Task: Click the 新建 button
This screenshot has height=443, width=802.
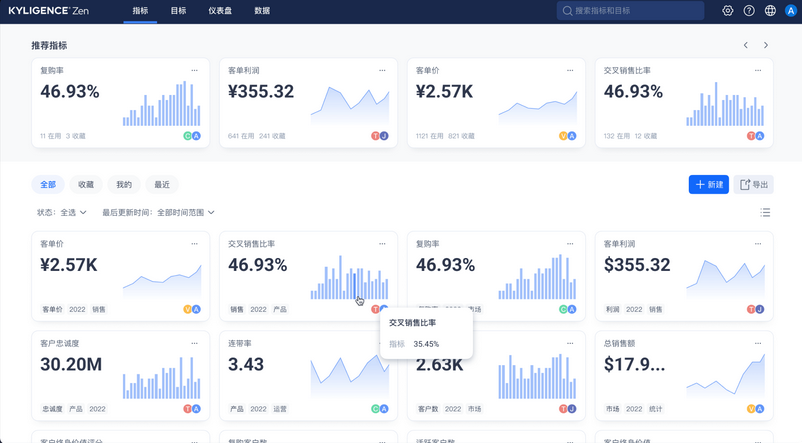Action: pyautogui.click(x=708, y=185)
